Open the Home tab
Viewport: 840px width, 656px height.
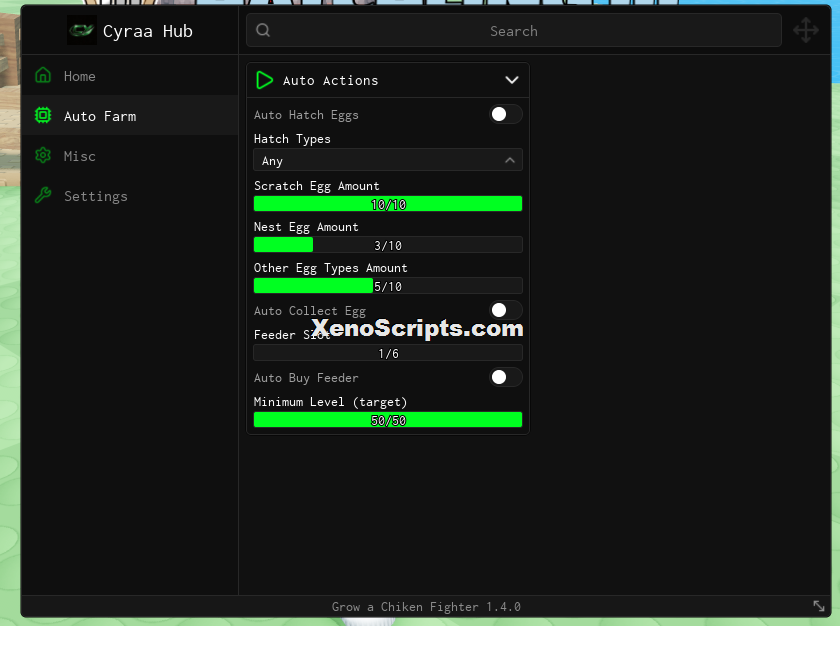(x=129, y=76)
